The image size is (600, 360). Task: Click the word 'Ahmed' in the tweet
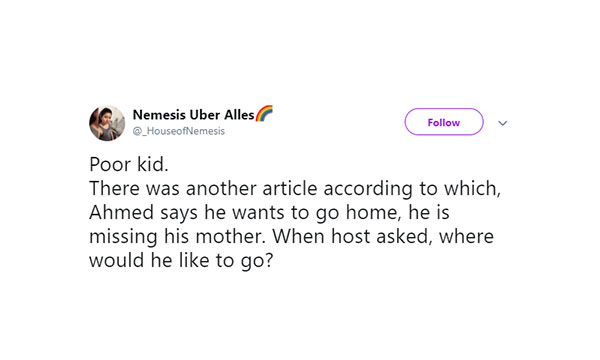pyautogui.click(x=121, y=212)
